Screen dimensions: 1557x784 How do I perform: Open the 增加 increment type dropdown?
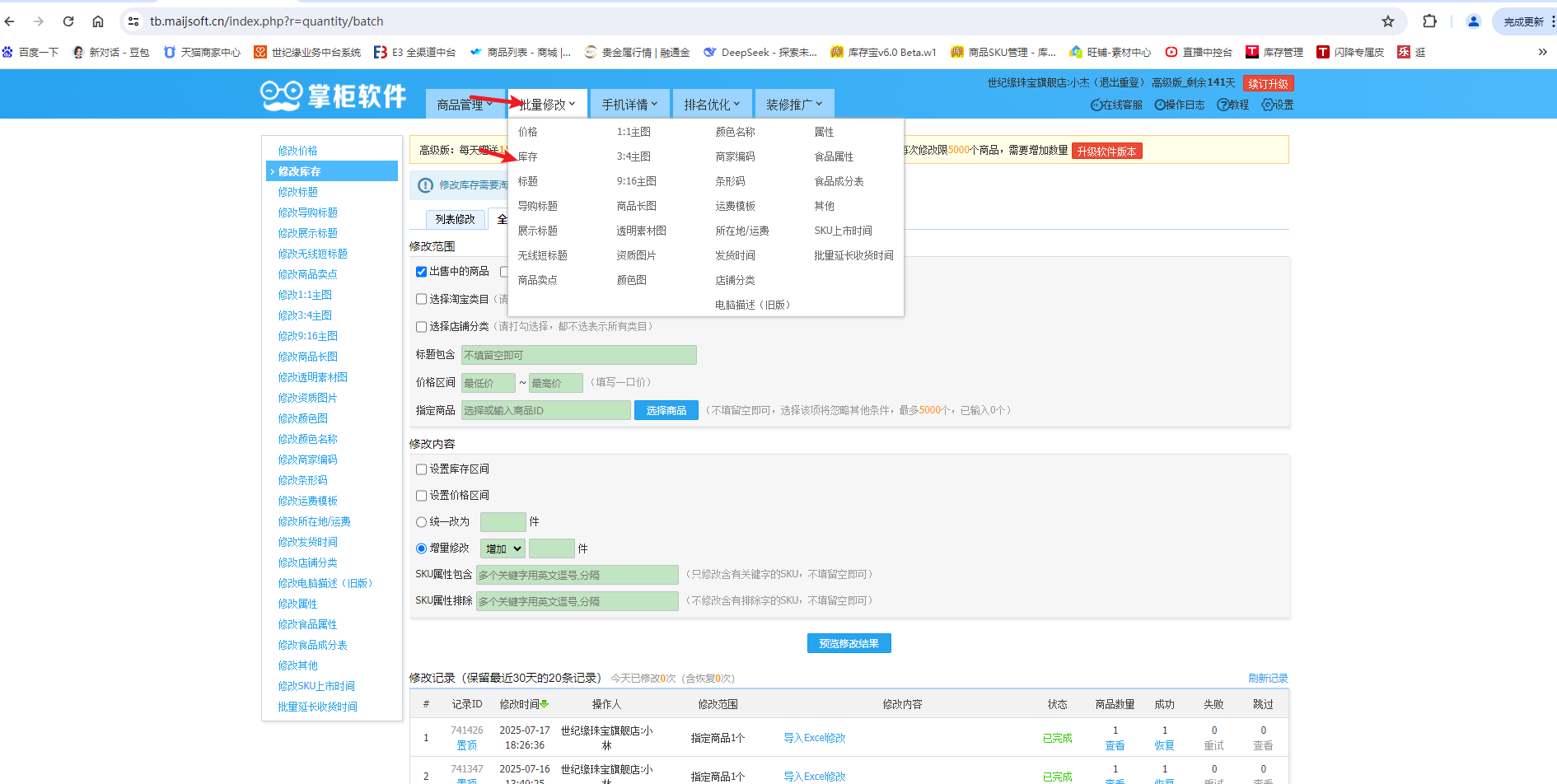click(x=503, y=548)
